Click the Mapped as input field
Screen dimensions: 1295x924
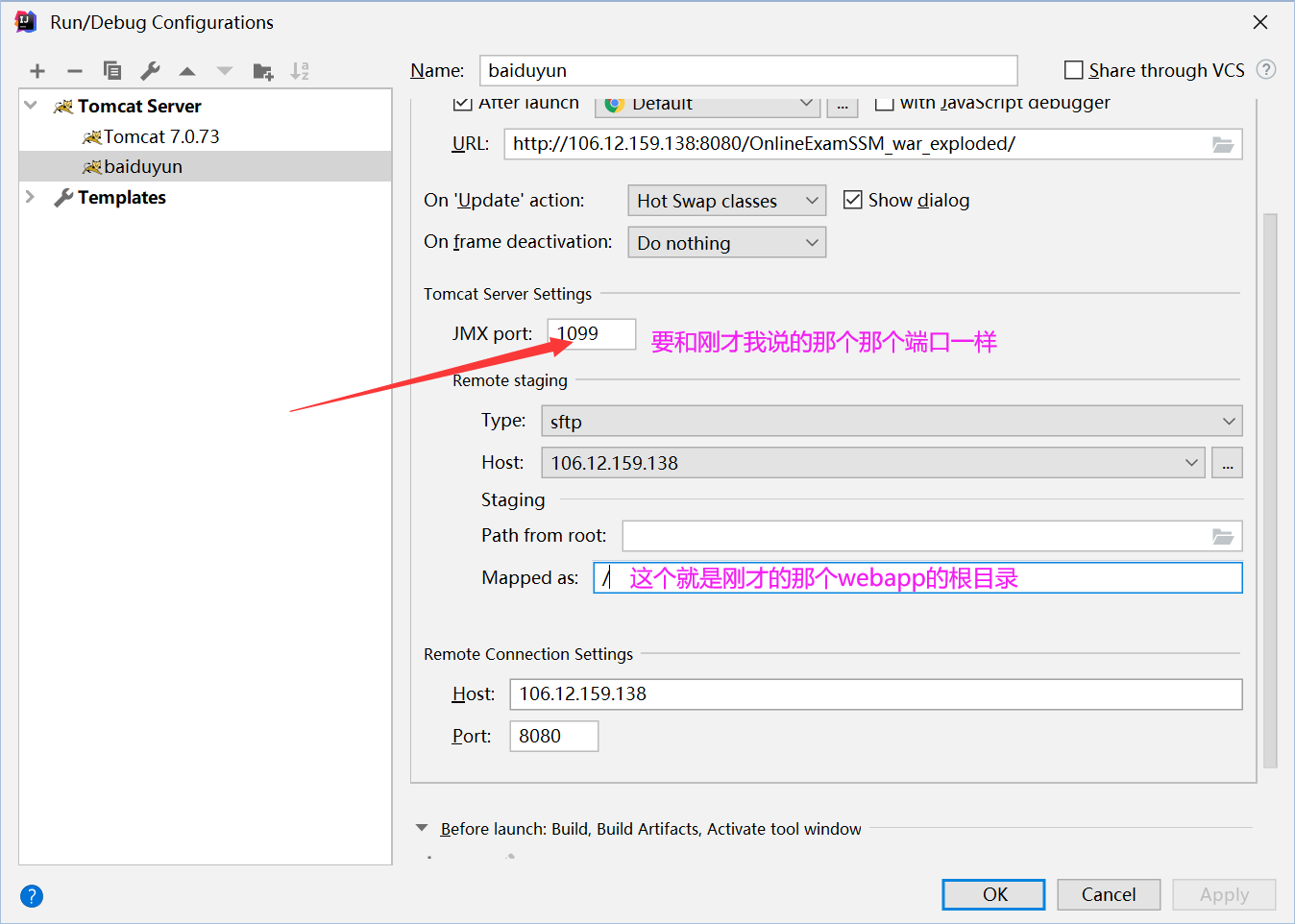[917, 577]
